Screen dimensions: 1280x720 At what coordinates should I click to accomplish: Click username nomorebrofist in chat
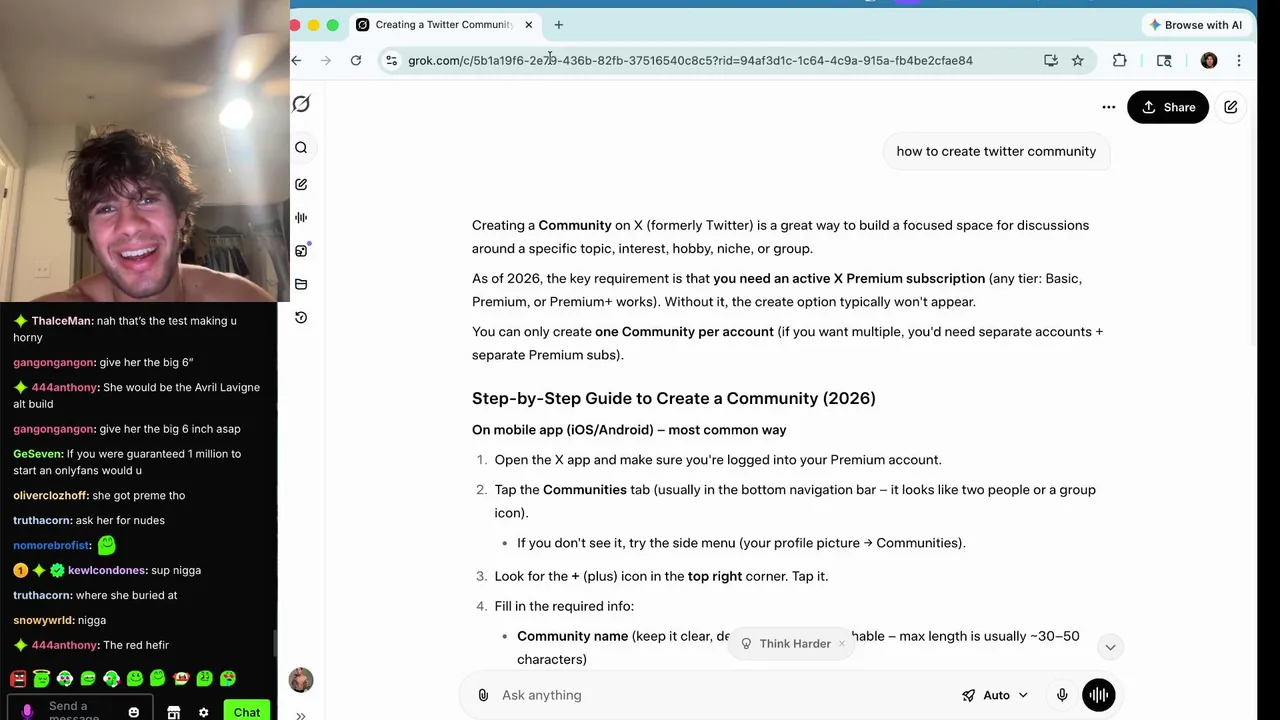[52, 545]
